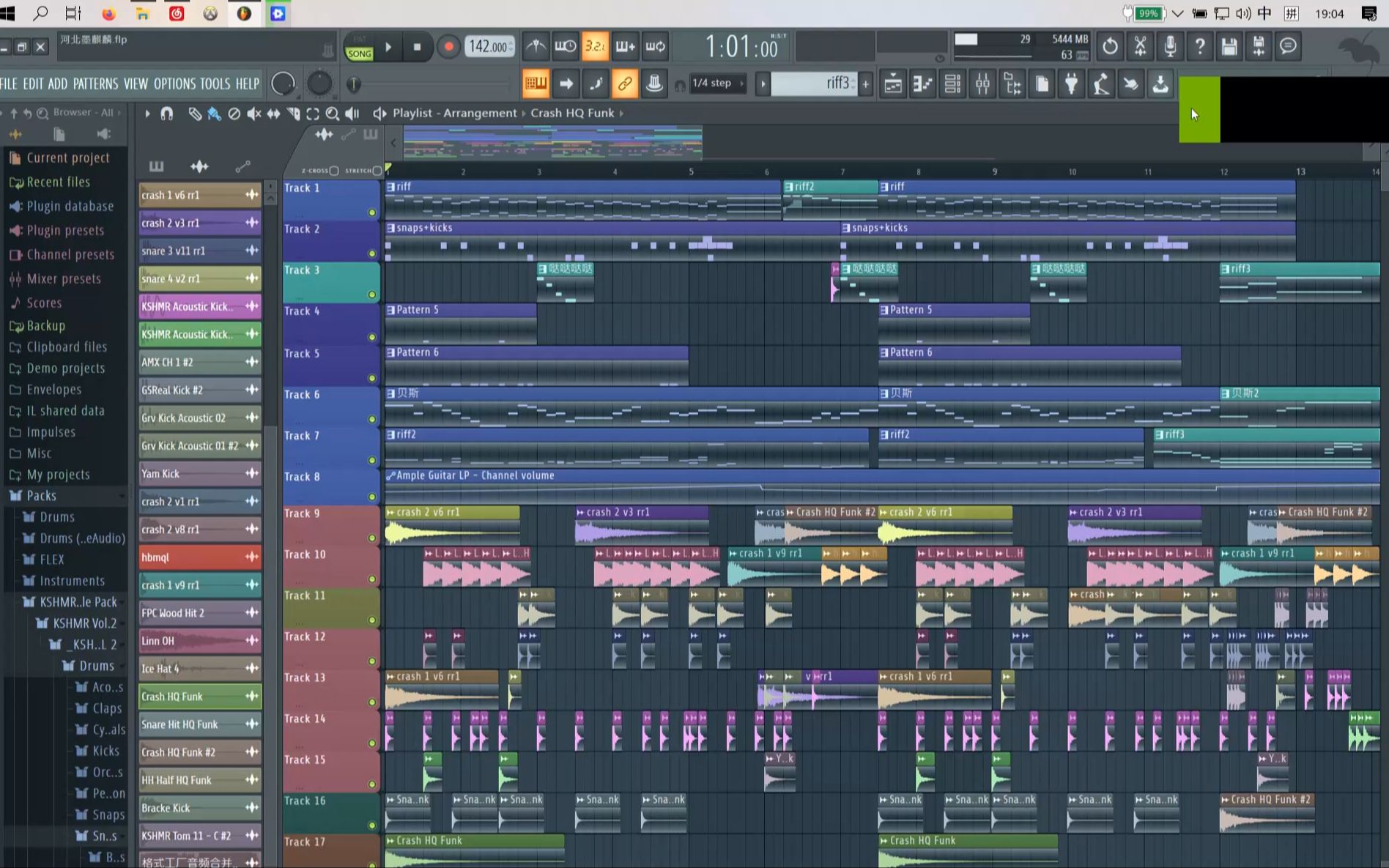The height and width of the screenshot is (868, 1389).
Task: Click the 142.000 tempo field
Action: (489, 47)
